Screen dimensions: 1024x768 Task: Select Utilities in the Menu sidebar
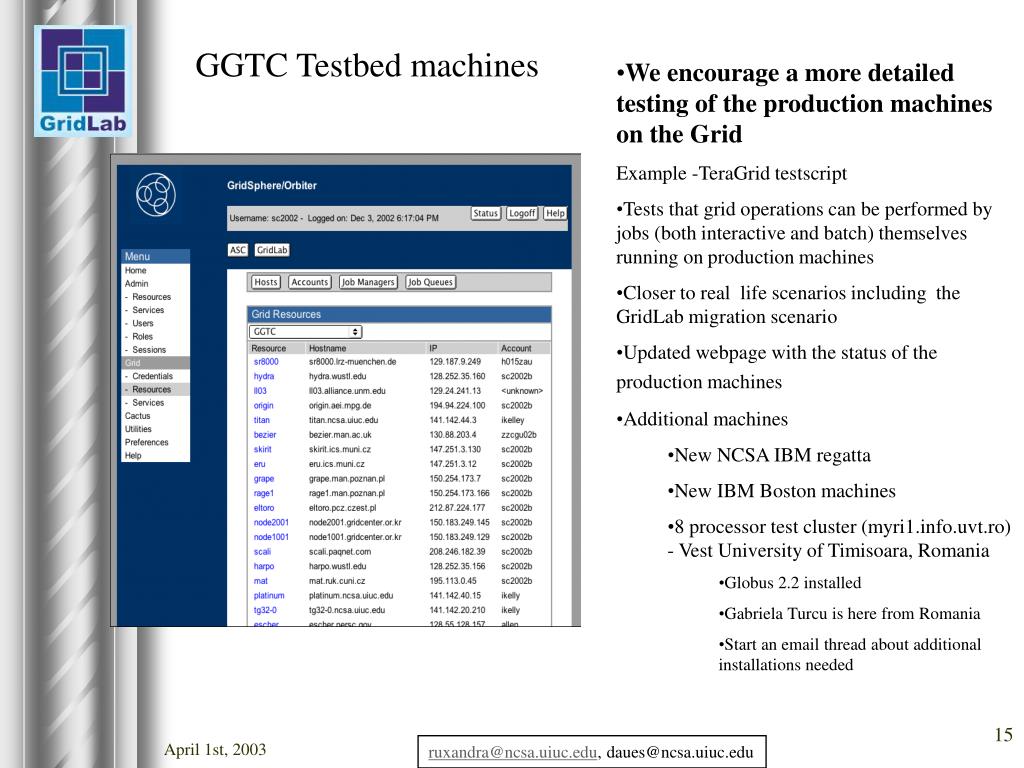pos(138,429)
